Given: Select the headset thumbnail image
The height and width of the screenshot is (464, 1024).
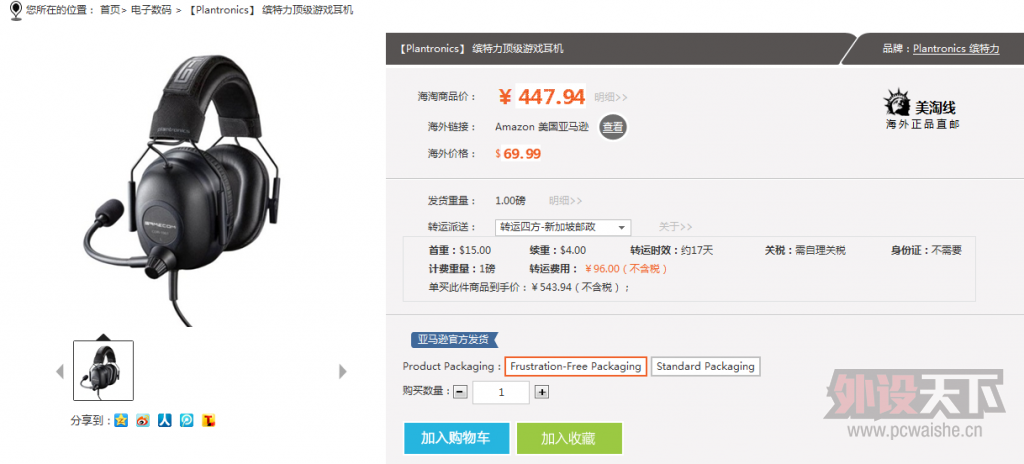Looking at the screenshot, I should (x=103, y=370).
